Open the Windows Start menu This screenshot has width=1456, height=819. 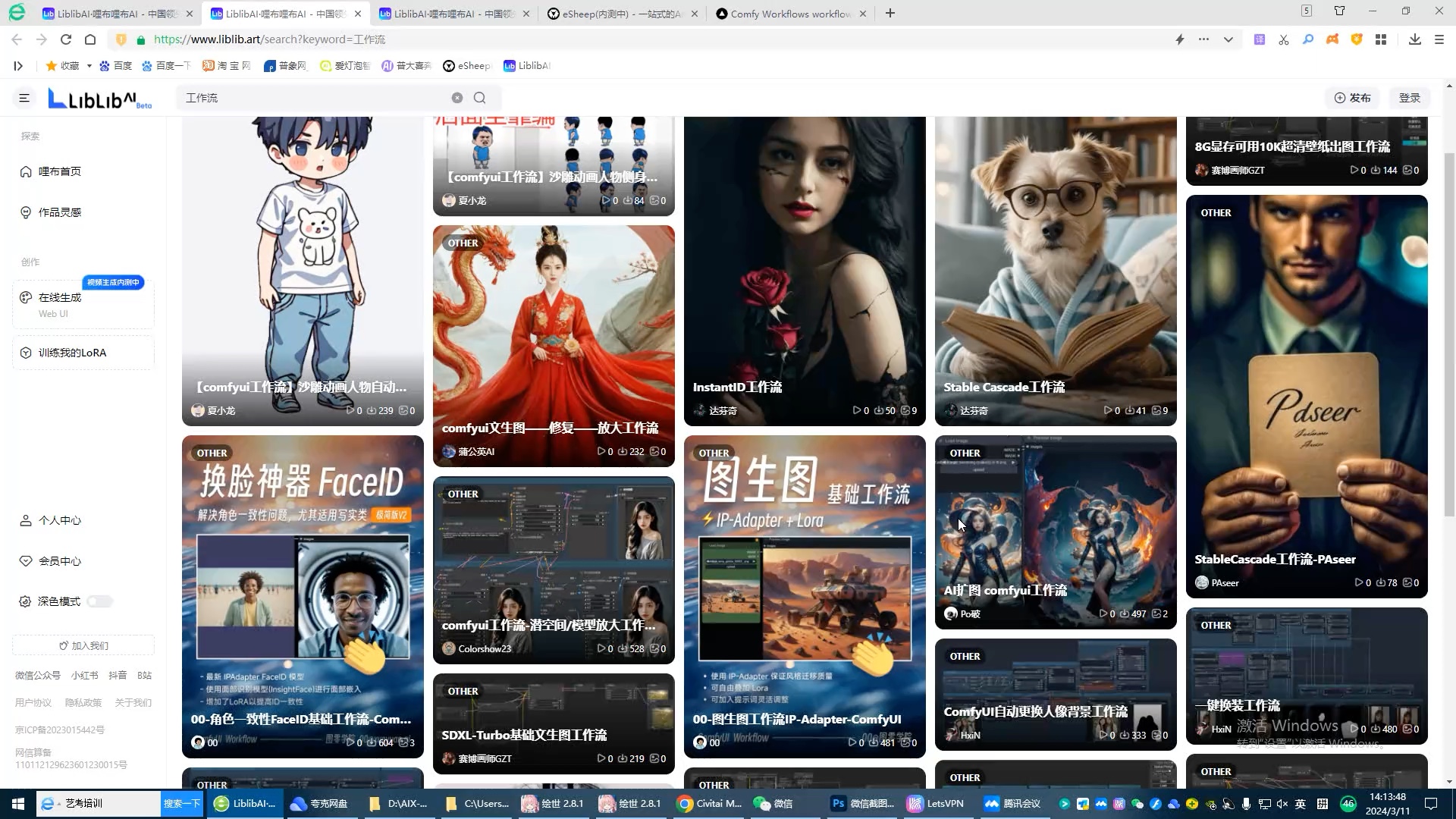[x=18, y=803]
